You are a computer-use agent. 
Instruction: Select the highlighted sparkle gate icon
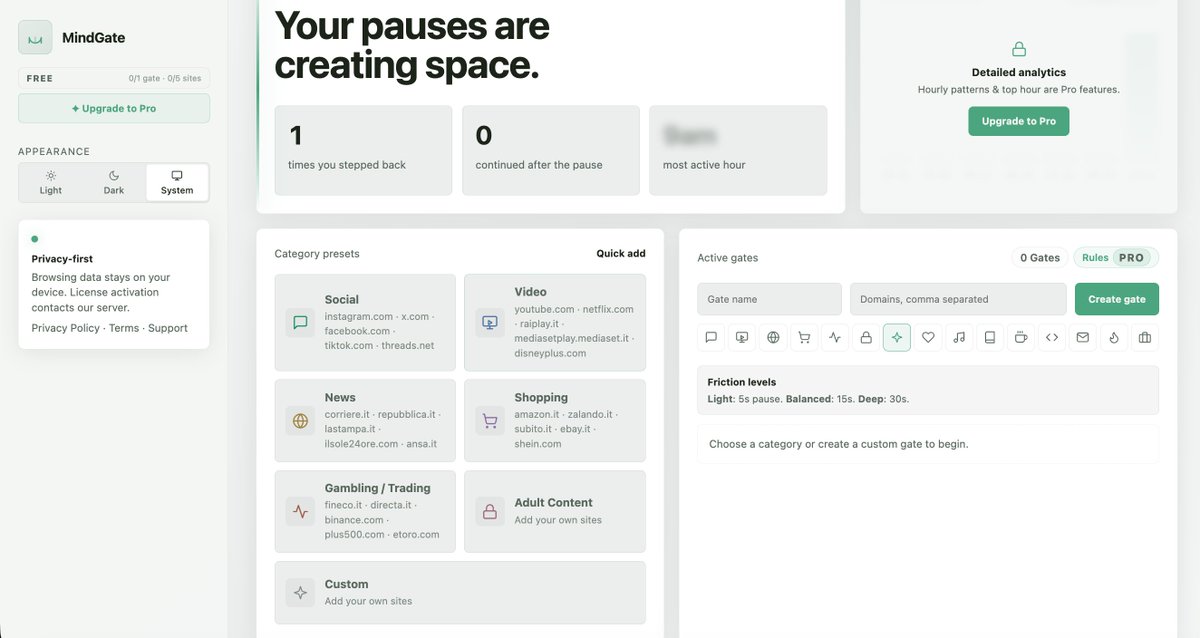point(897,338)
